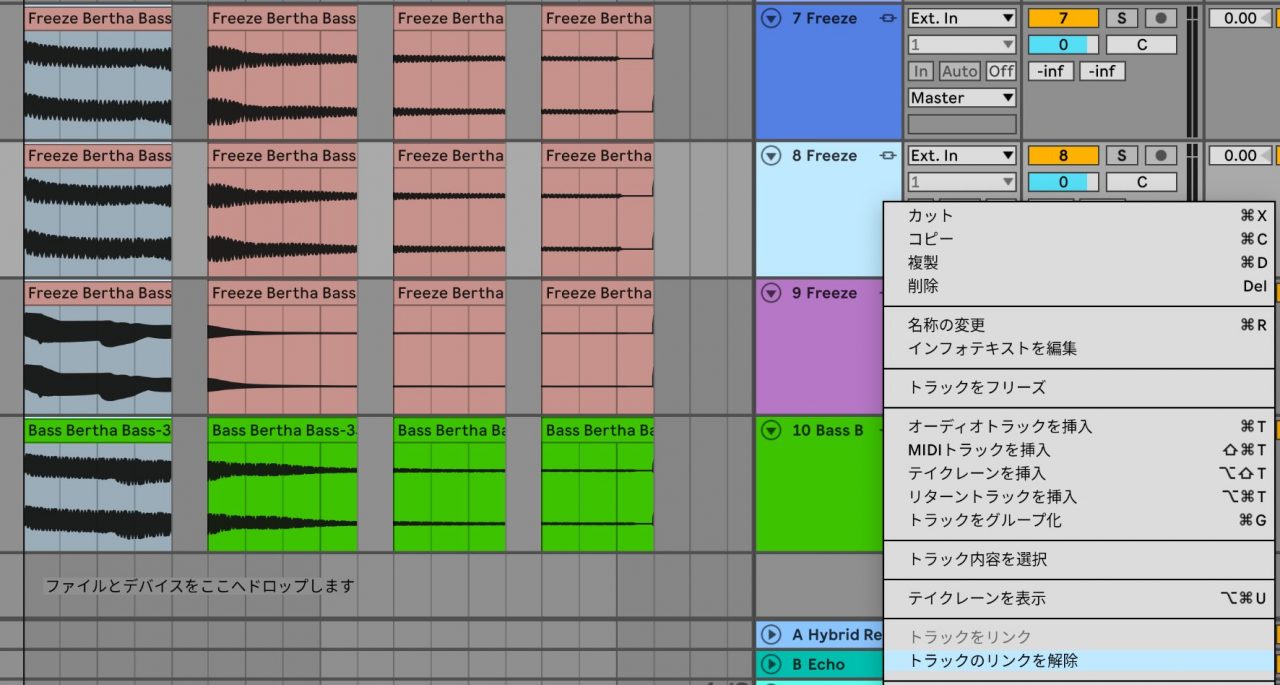Collapse the 9 Freeze track fold arrow

(x=770, y=292)
